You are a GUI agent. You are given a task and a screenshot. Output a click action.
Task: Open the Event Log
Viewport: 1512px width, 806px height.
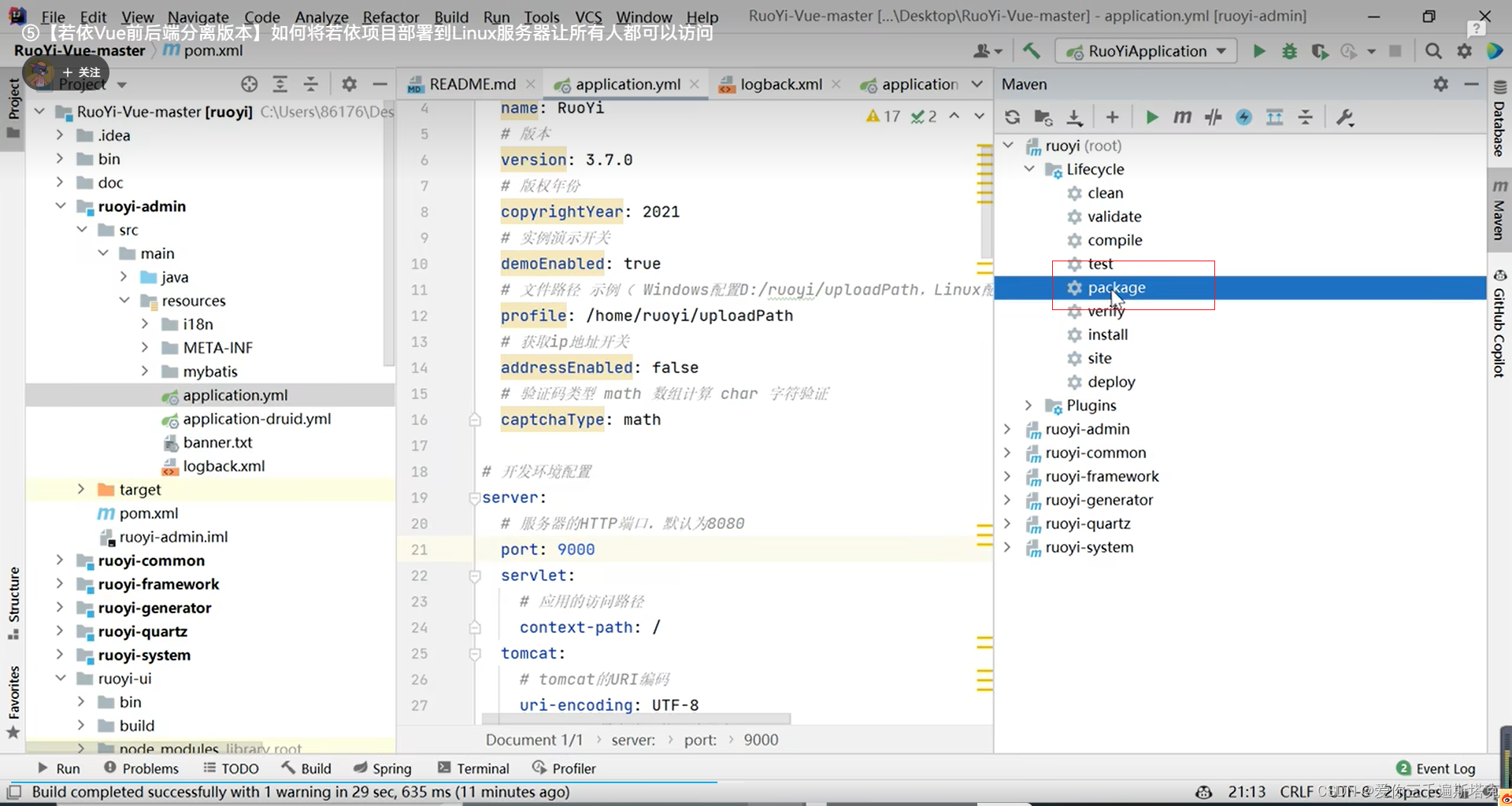1436,768
